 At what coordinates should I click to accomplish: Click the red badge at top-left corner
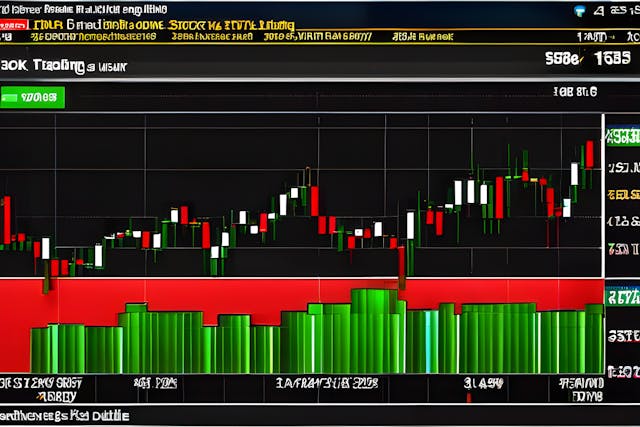[14, 25]
